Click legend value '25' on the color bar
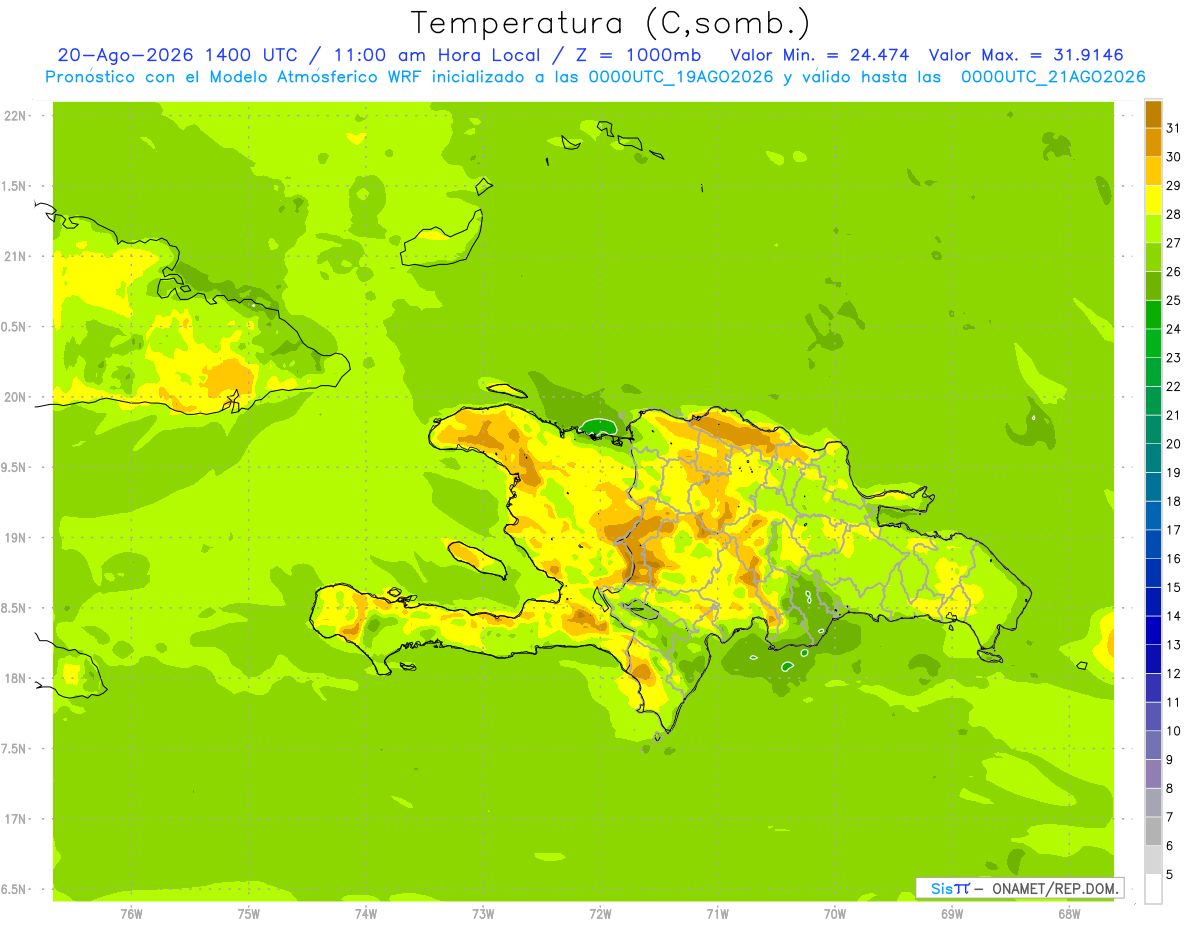The height and width of the screenshot is (927, 1200). 1173,300
